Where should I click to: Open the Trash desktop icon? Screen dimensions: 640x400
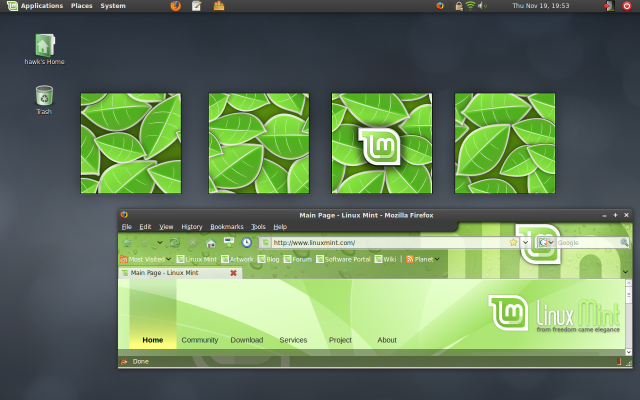point(44,95)
